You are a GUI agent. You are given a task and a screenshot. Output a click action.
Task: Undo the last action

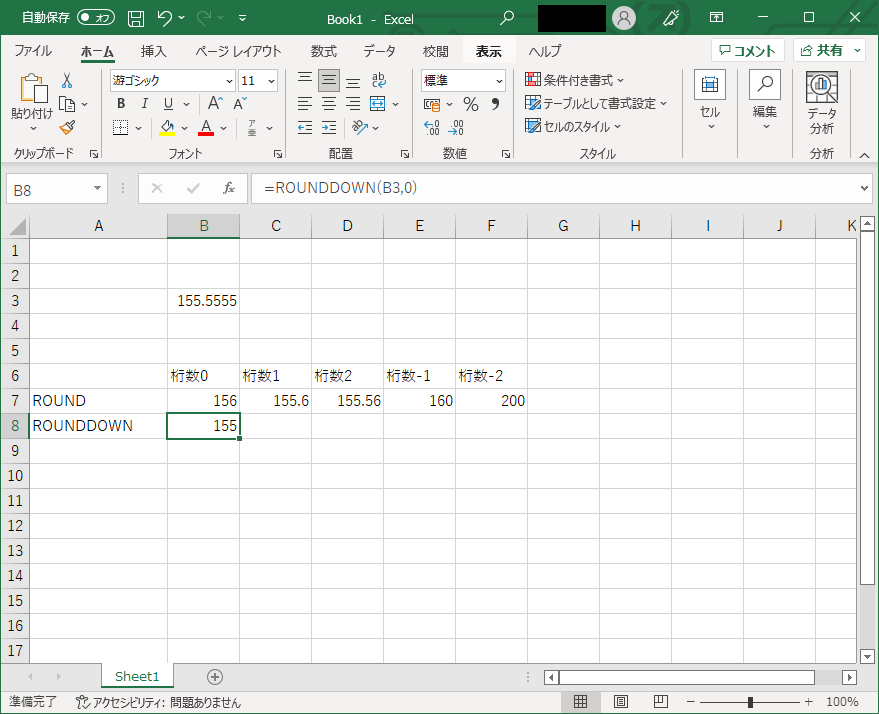[164, 18]
